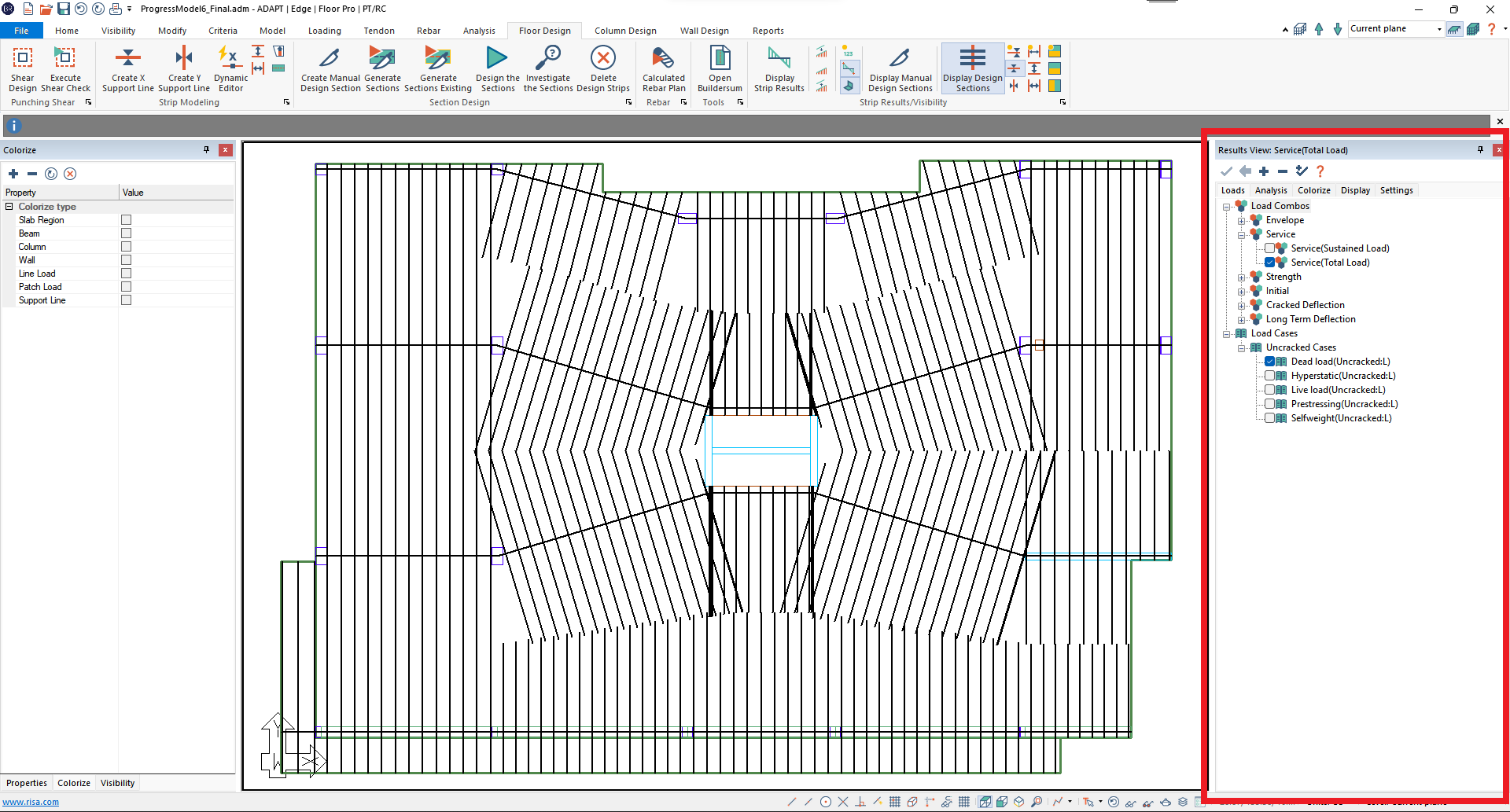This screenshot has height=812, width=1510.
Task: Expand the Strength tree node
Action: (x=1241, y=277)
